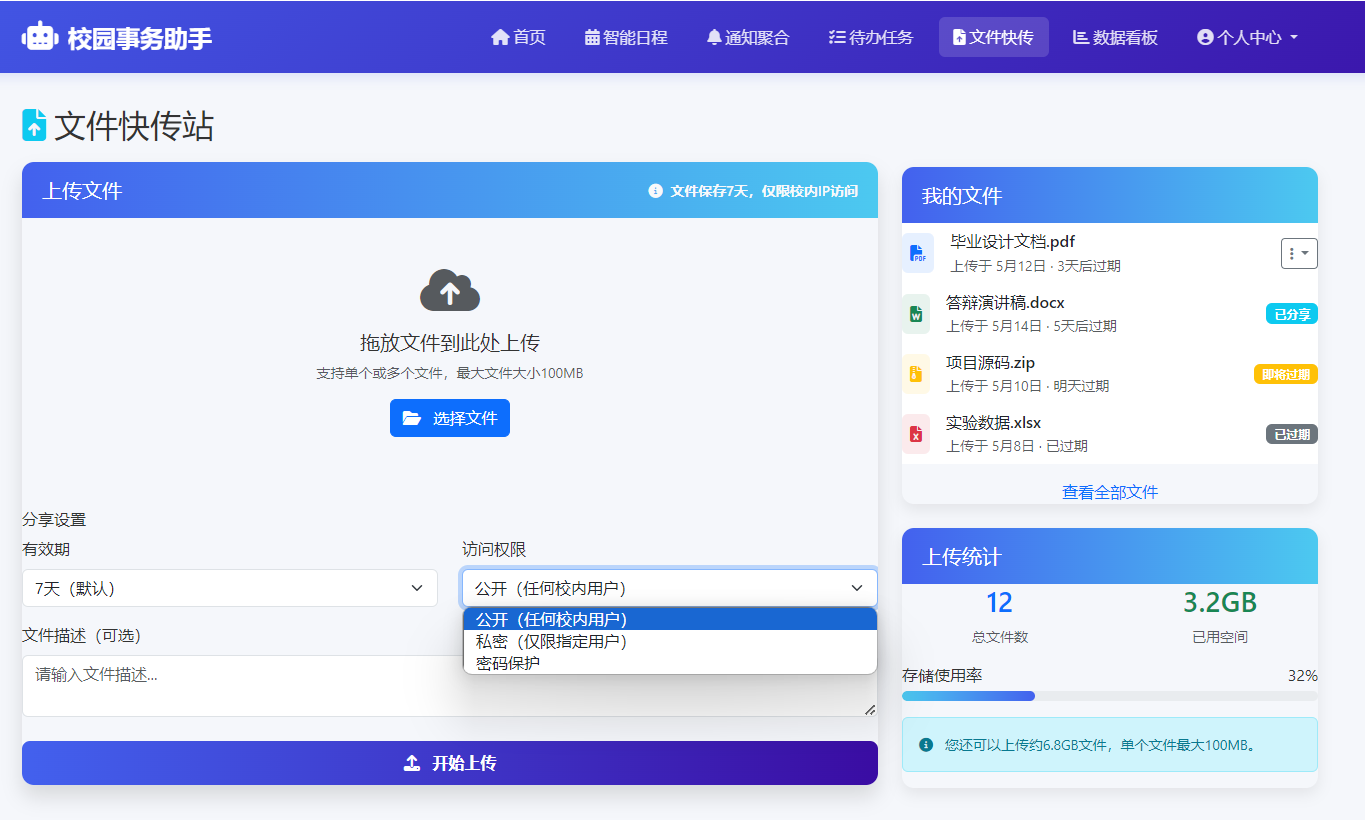1365x820 pixels.
Task: Click the Excel icon for 实验数据.xlsx
Action: click(917, 433)
